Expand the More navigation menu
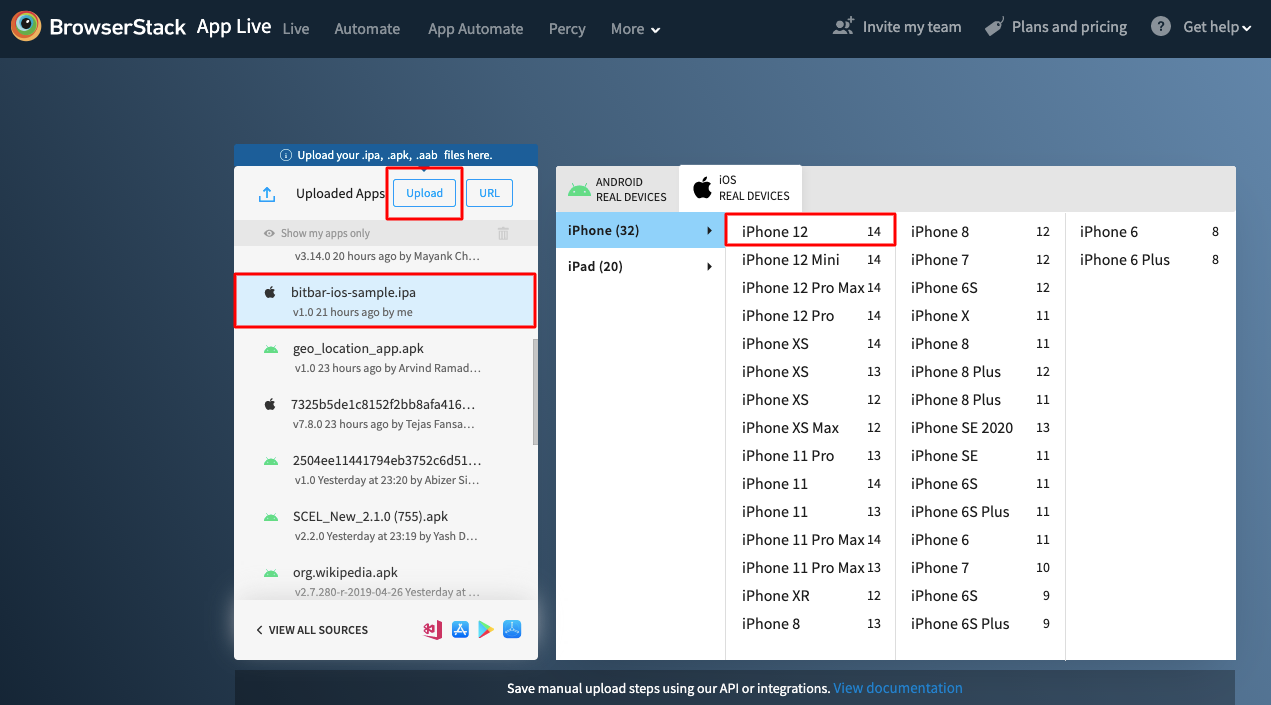 (x=634, y=29)
